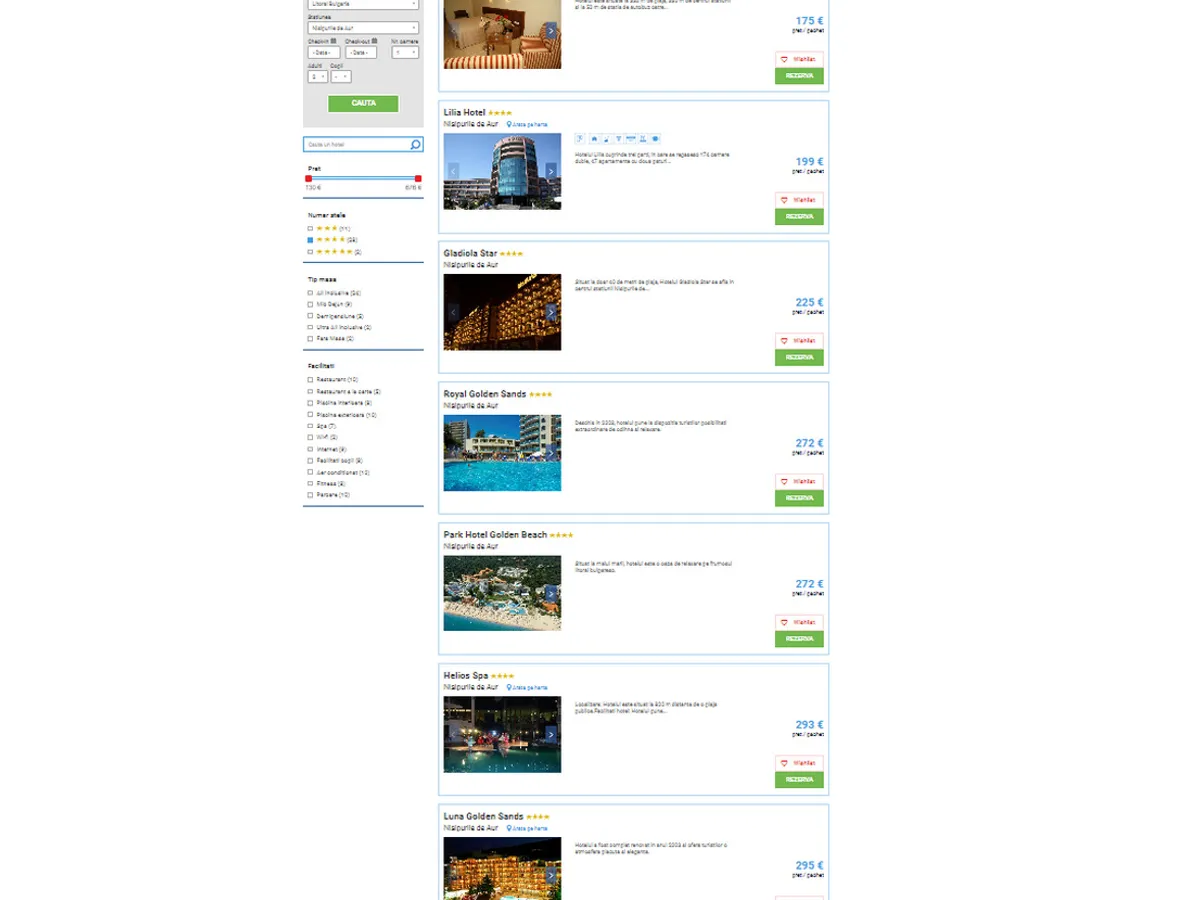1200x900 pixels.
Task: Show previous photo of Lilia Hotel
Action: [453, 171]
